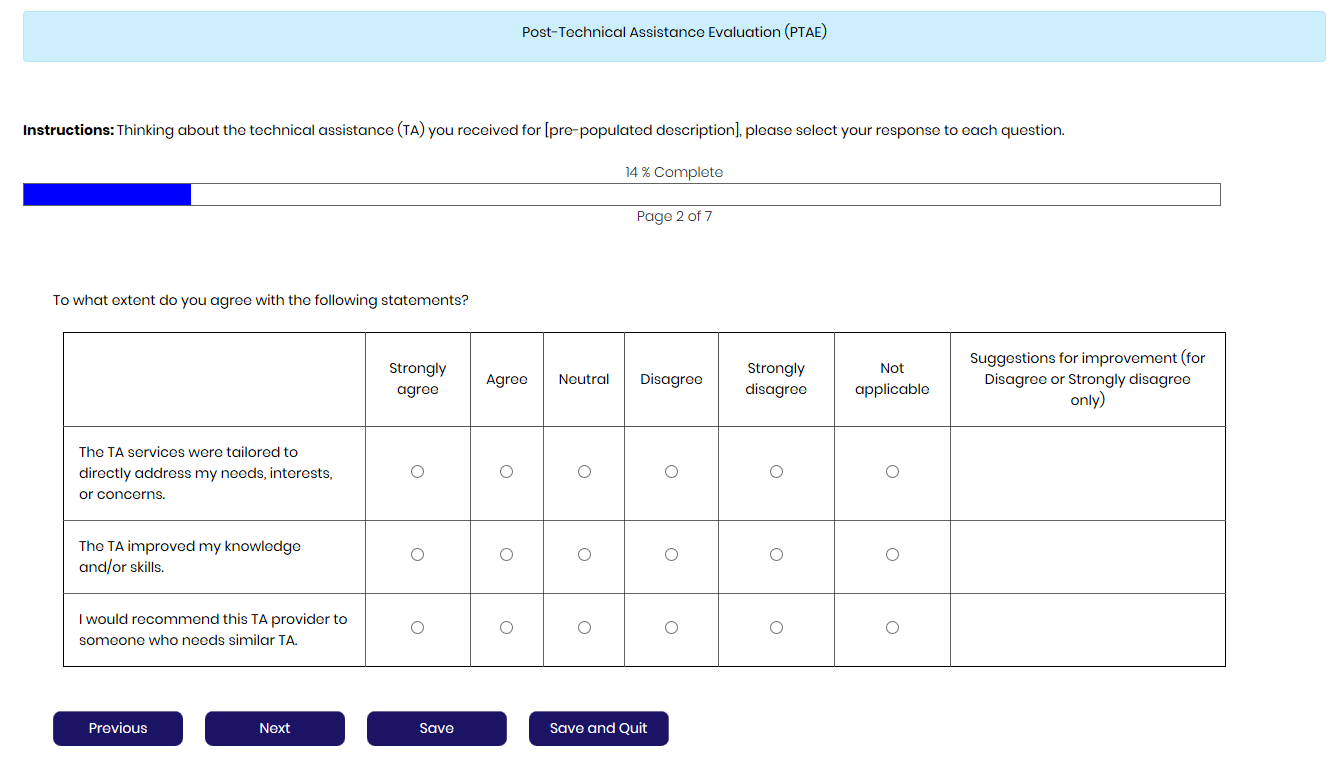
Task: Pick Strongly agree for recommend TA provider
Action: [417, 628]
